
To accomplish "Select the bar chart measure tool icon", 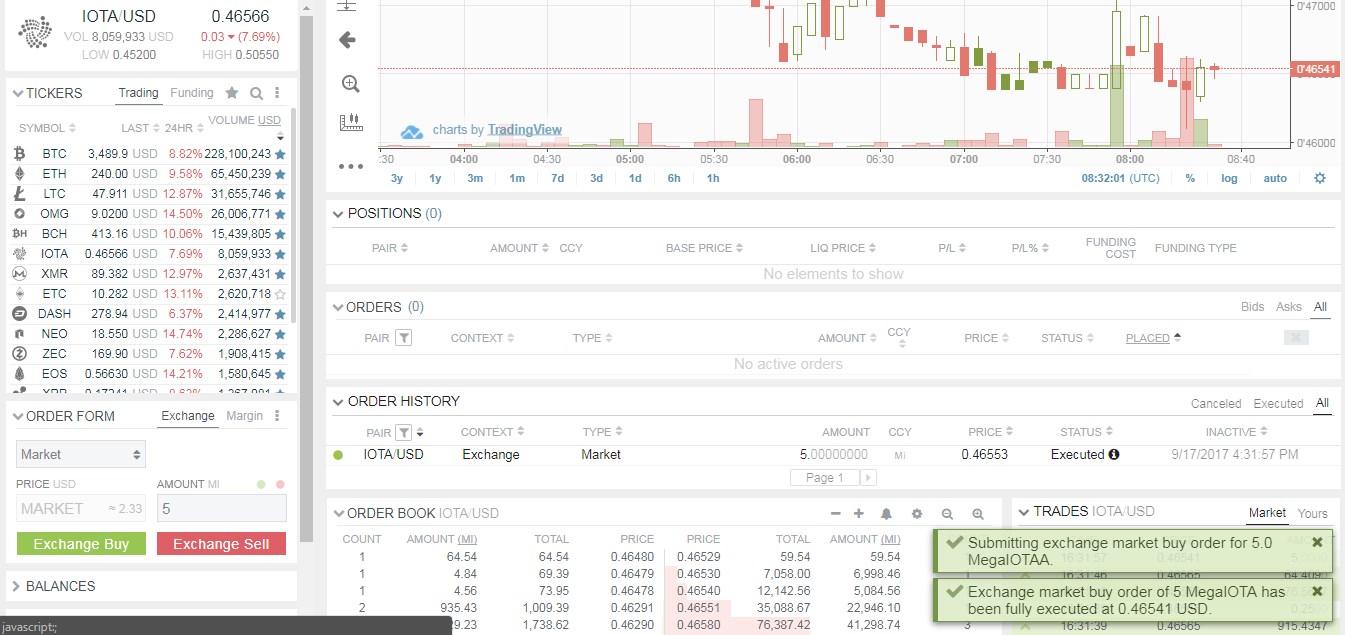I will pyautogui.click(x=349, y=123).
